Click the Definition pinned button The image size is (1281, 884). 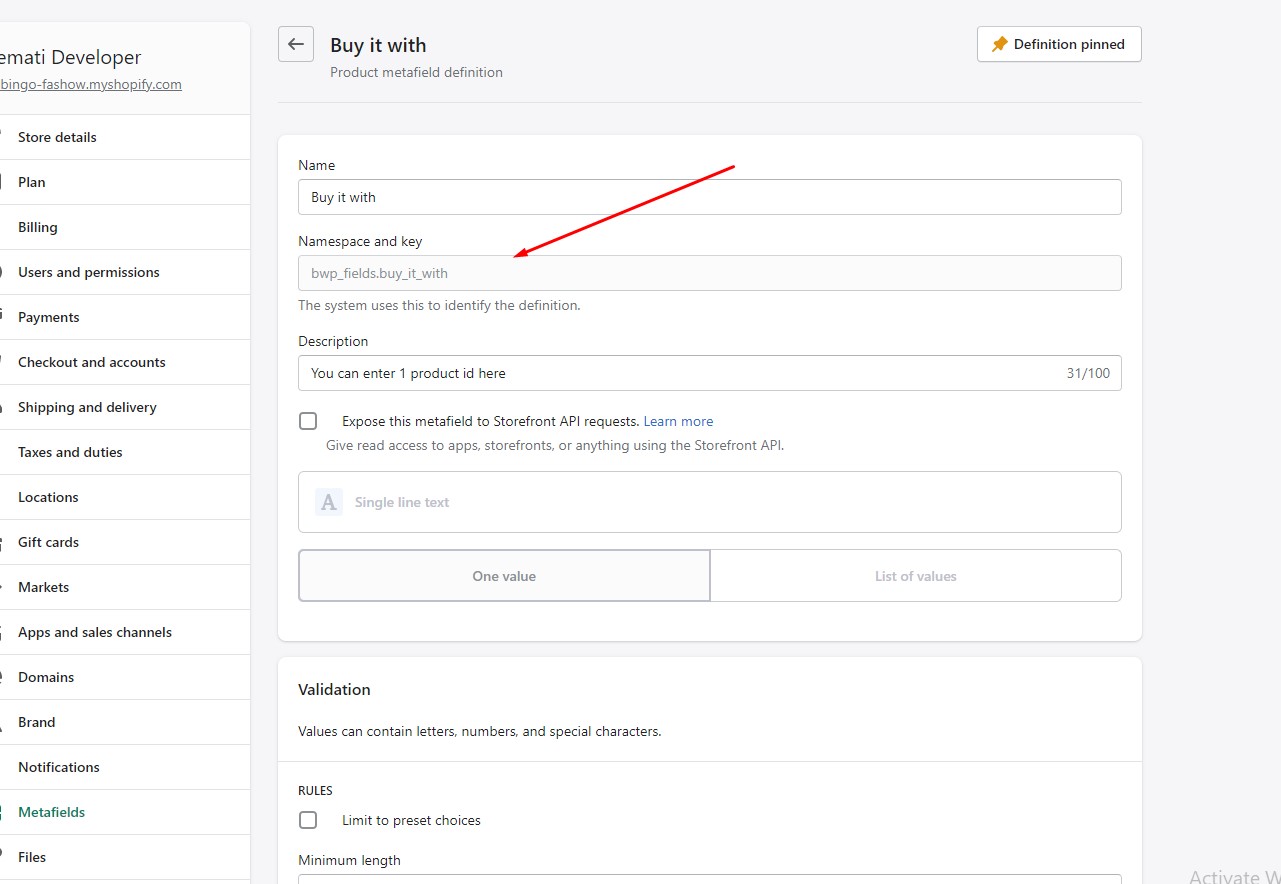[x=1058, y=44]
